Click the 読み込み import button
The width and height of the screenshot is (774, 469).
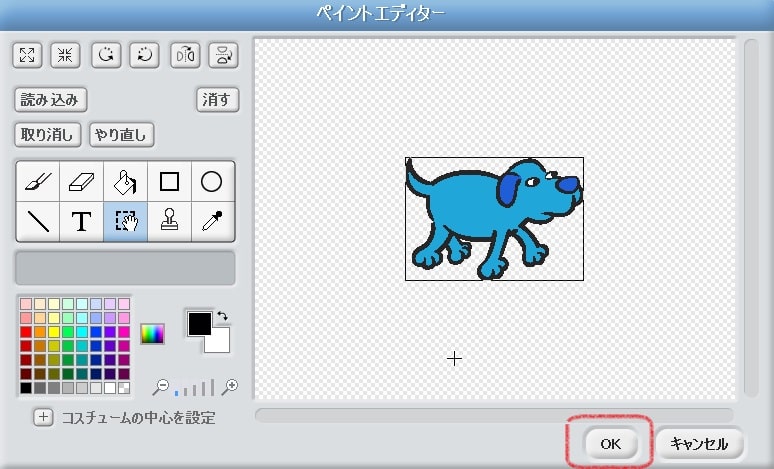(x=51, y=100)
